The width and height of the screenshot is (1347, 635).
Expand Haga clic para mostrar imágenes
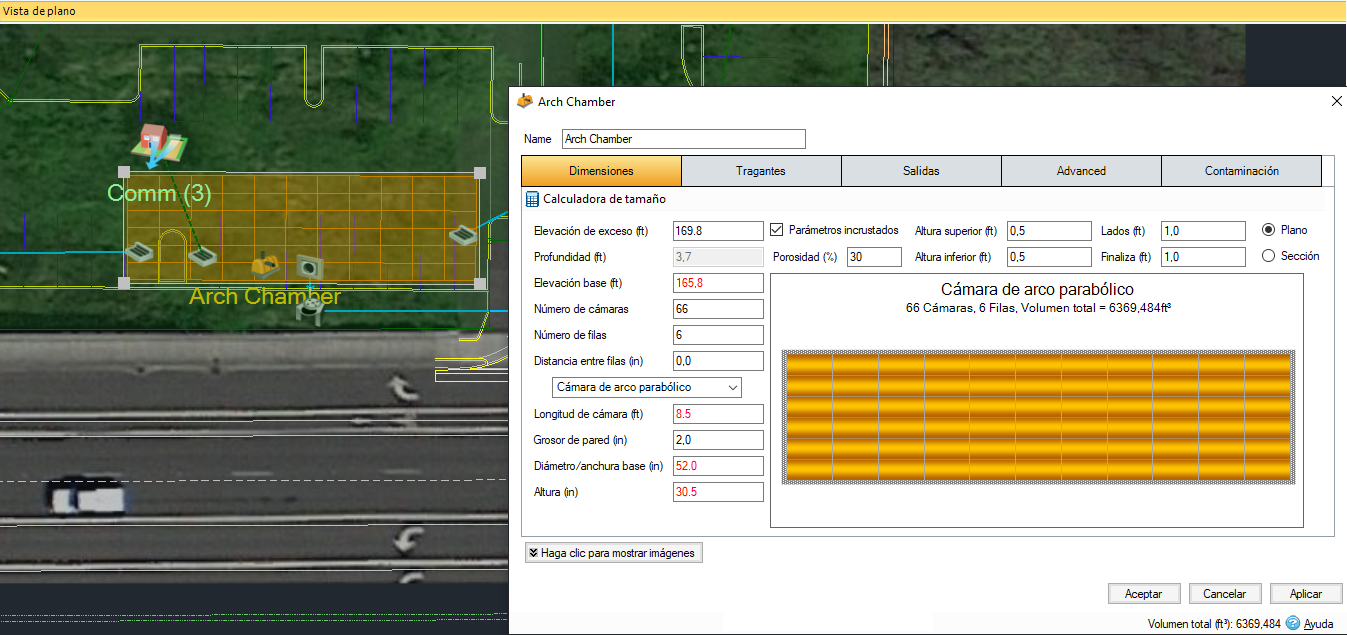(613, 552)
